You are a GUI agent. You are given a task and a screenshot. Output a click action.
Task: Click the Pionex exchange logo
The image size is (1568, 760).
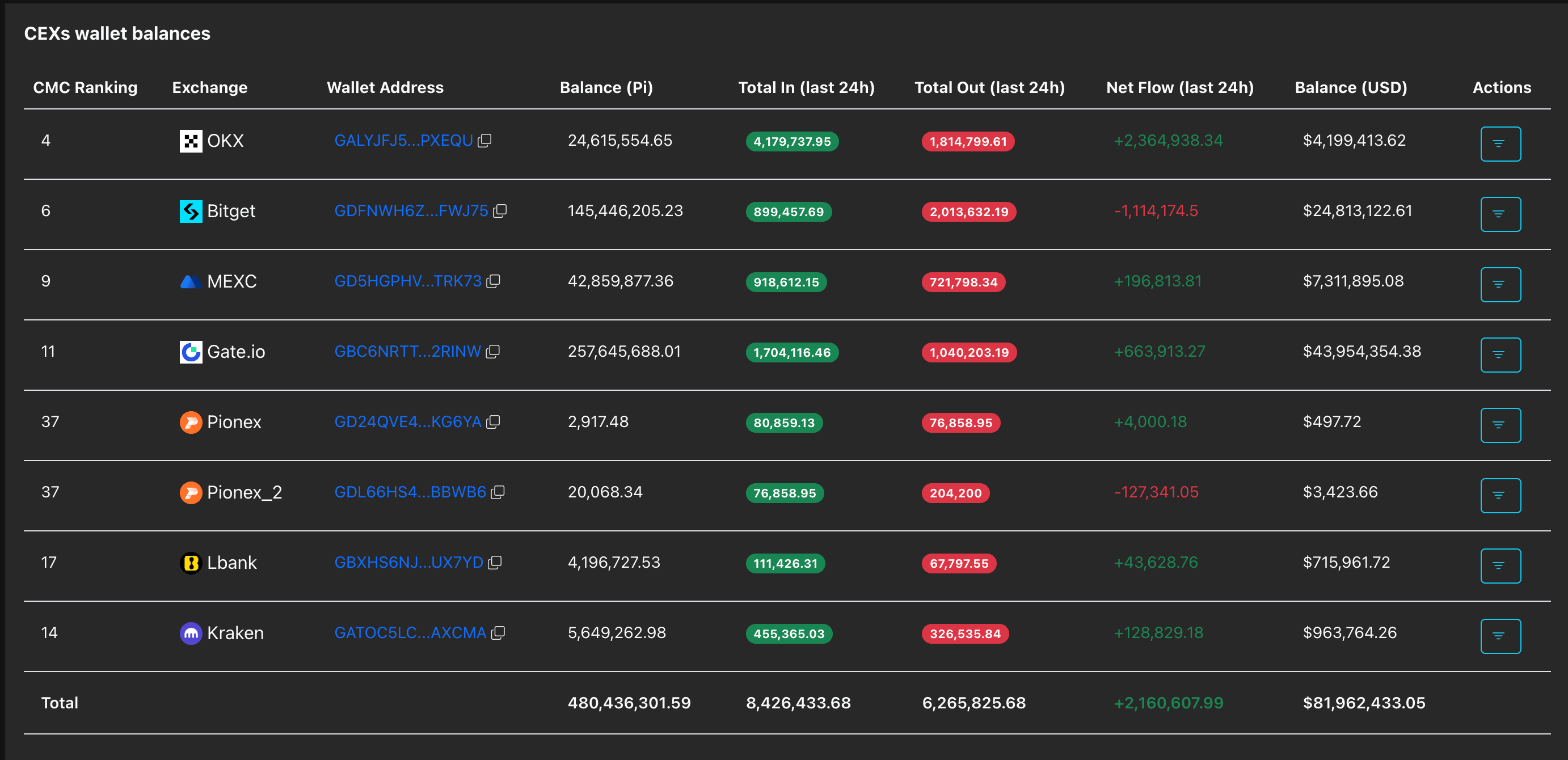click(x=191, y=421)
